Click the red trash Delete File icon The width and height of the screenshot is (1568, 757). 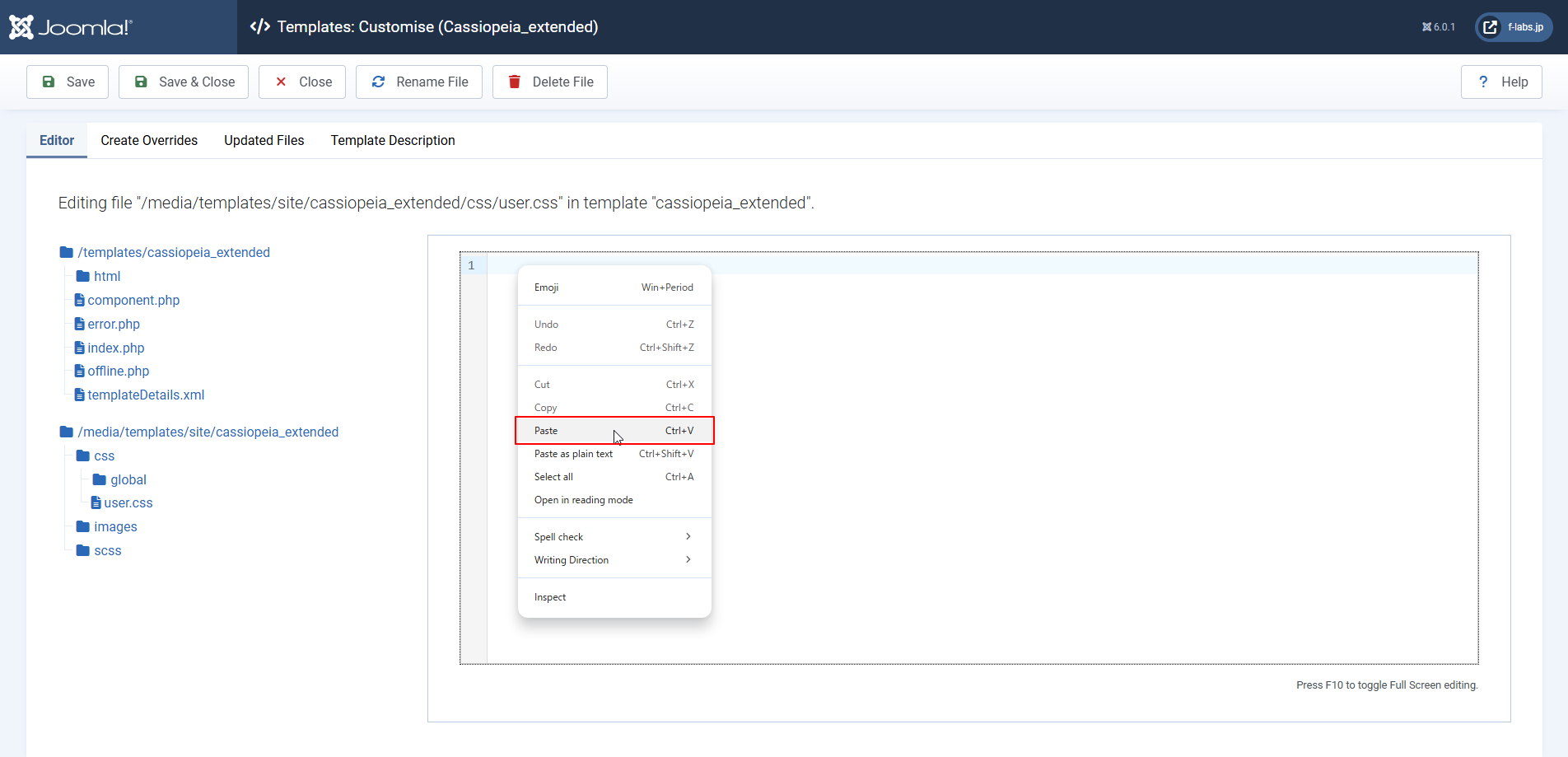click(x=515, y=82)
